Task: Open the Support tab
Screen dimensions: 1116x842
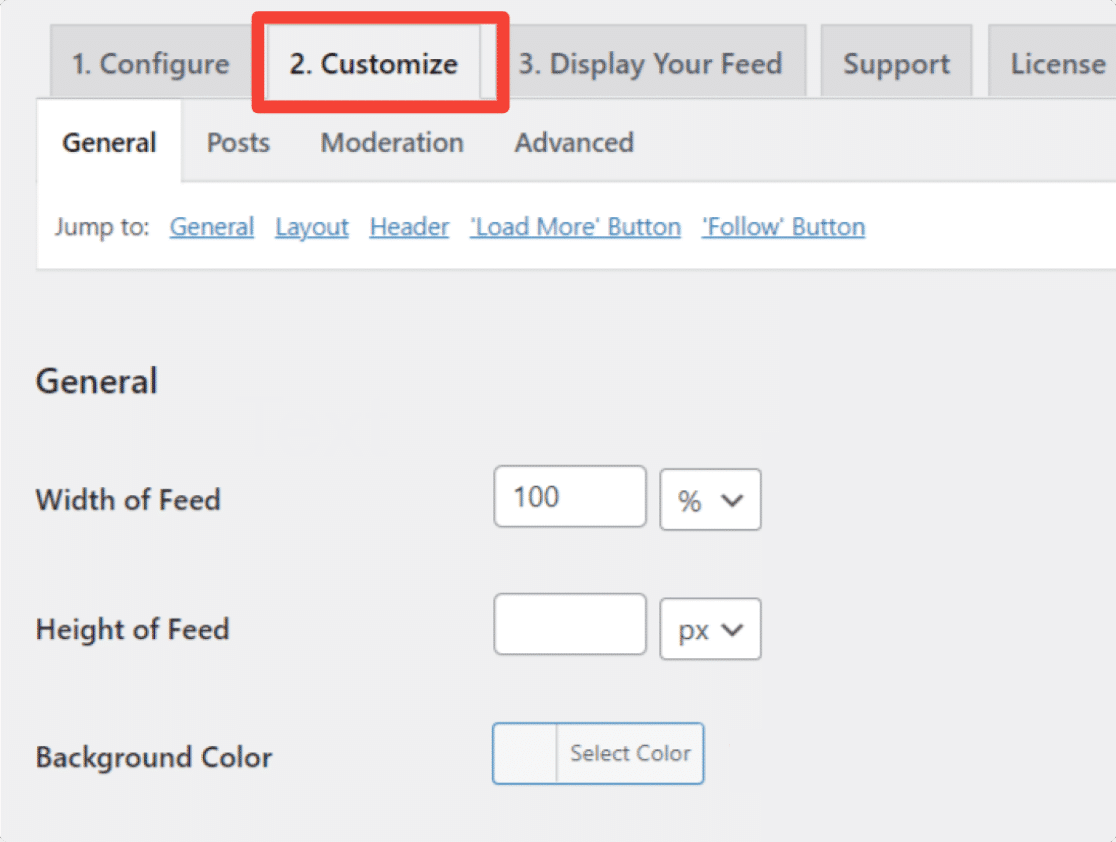Action: point(896,64)
